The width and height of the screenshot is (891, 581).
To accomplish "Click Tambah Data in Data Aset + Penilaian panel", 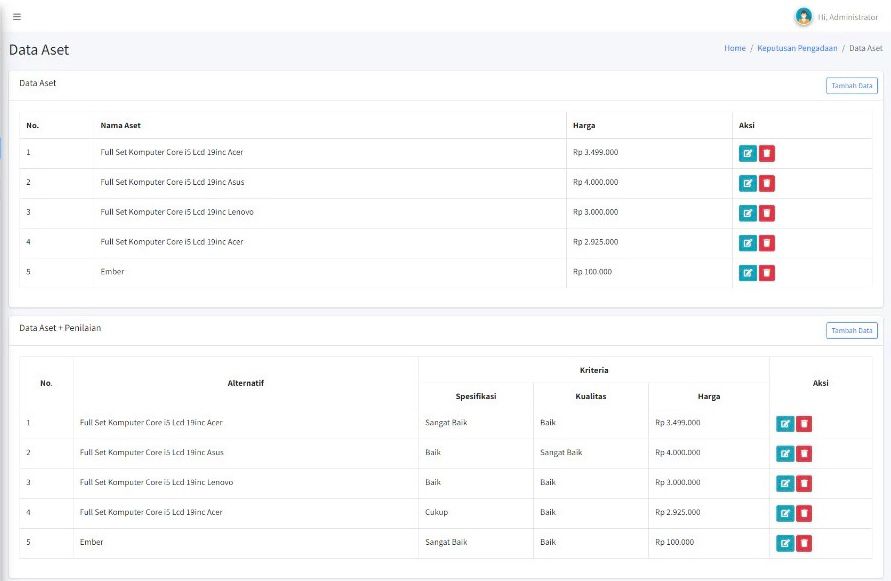I will click(x=852, y=330).
